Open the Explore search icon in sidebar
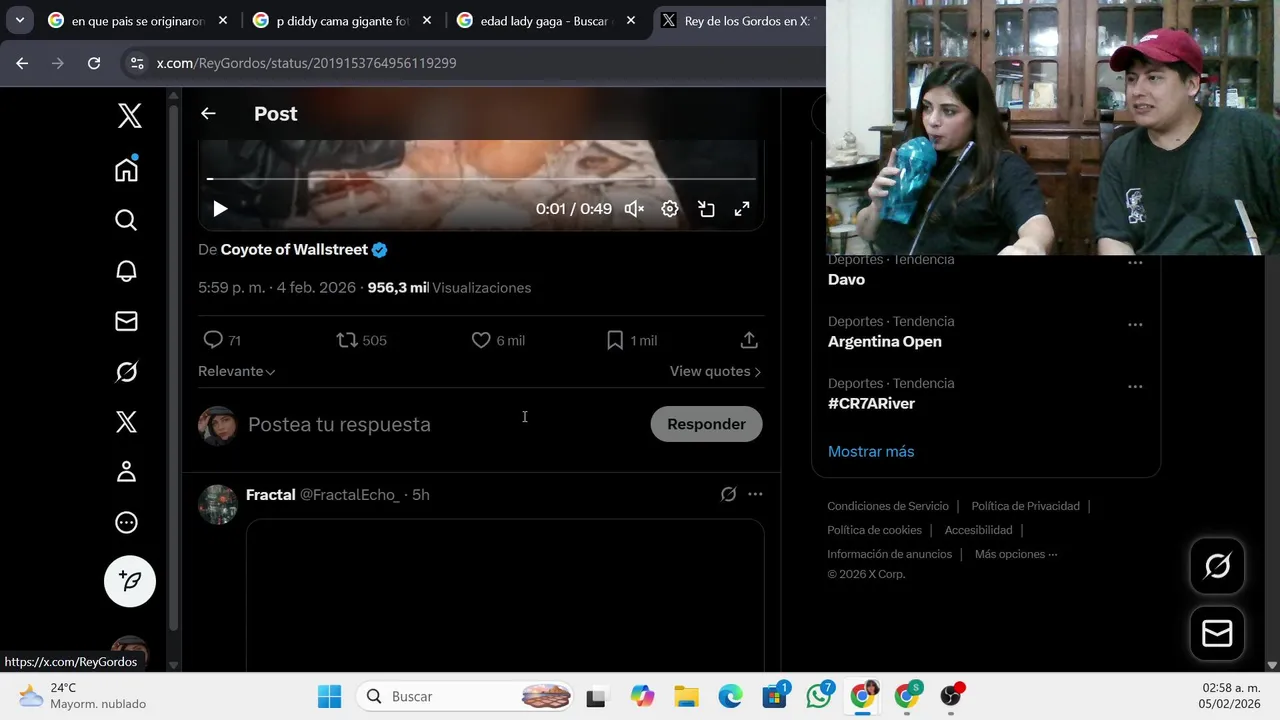This screenshot has height=720, width=1280. (x=126, y=220)
